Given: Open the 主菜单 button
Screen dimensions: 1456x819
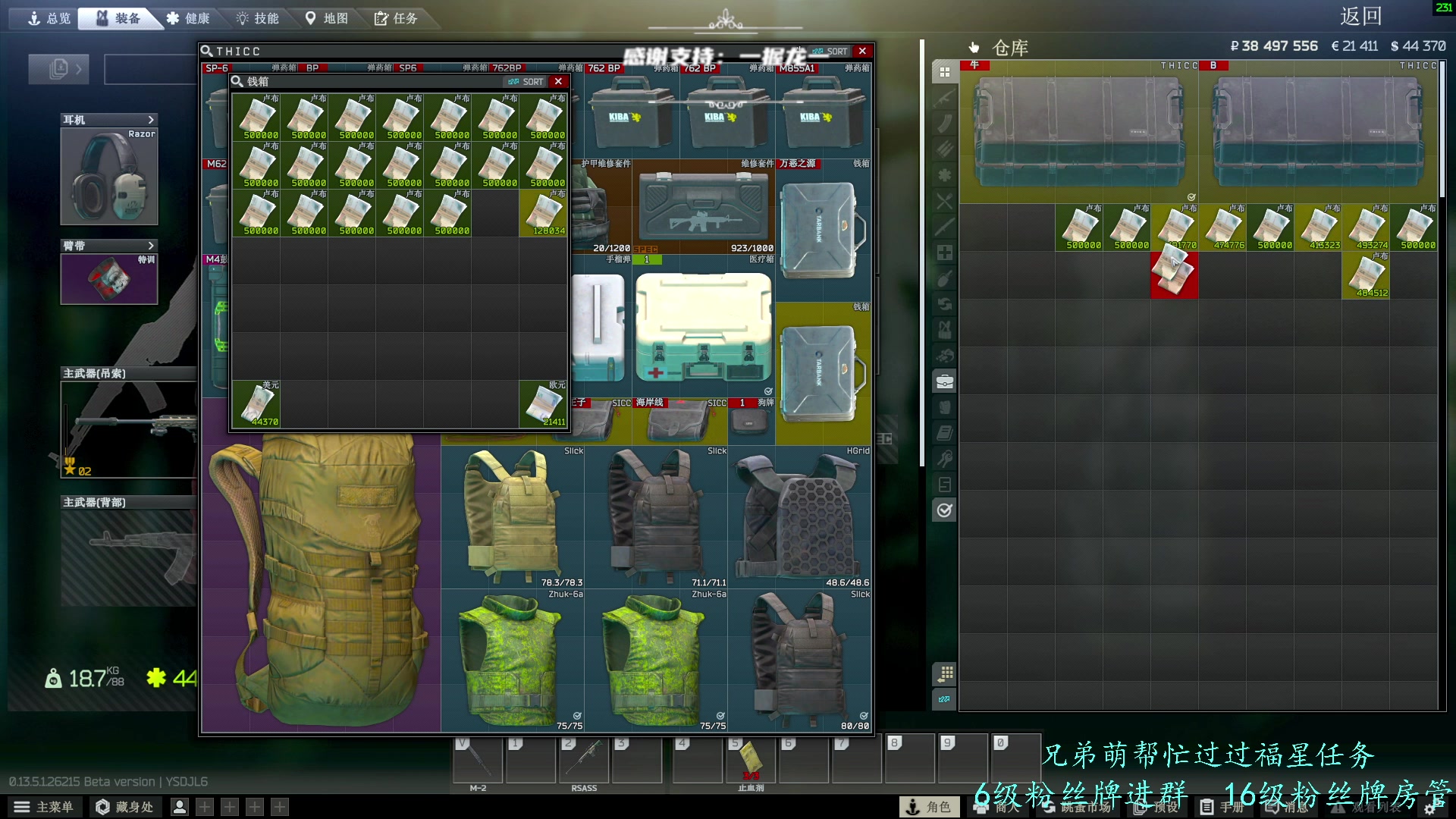Looking at the screenshot, I should point(44,807).
